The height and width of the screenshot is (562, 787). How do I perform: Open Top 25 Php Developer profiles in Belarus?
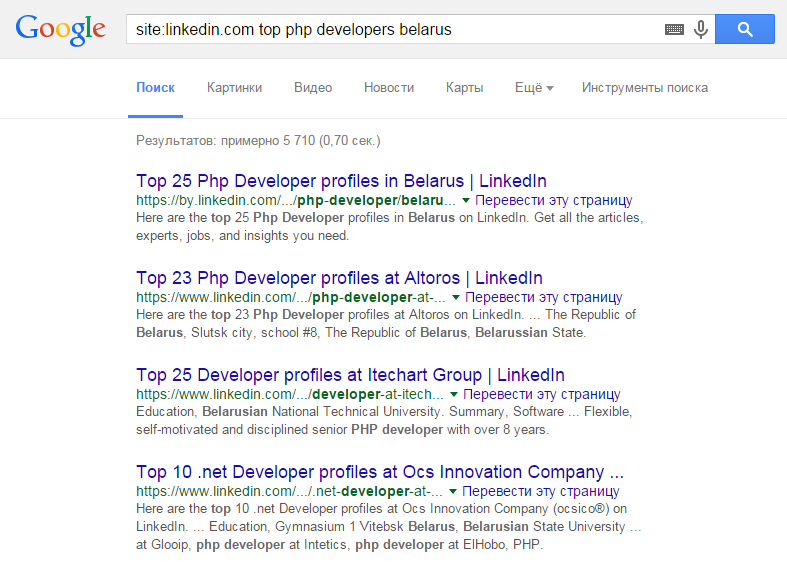pyautogui.click(x=341, y=181)
